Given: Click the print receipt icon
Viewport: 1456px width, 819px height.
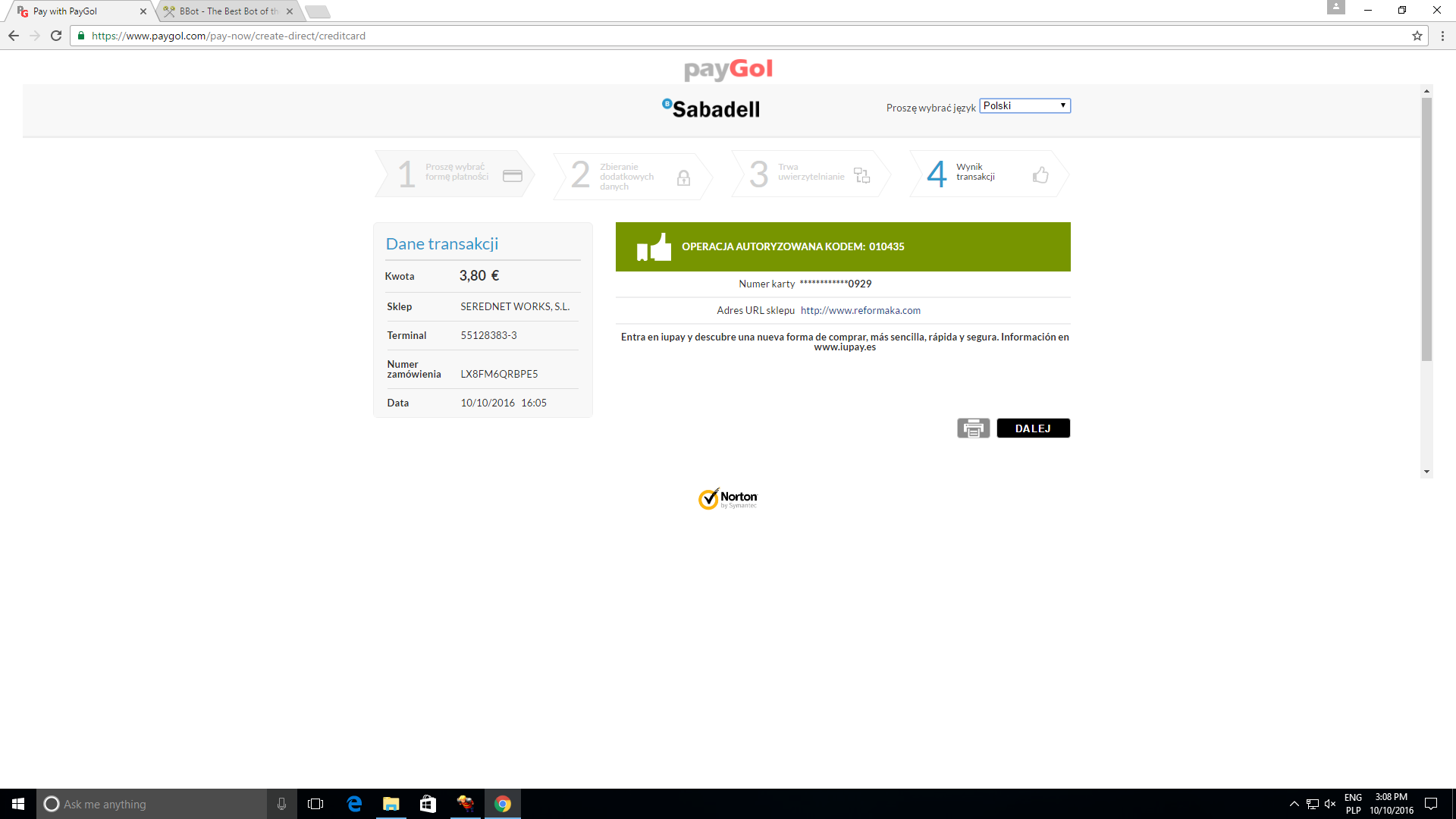Looking at the screenshot, I should click(x=973, y=428).
